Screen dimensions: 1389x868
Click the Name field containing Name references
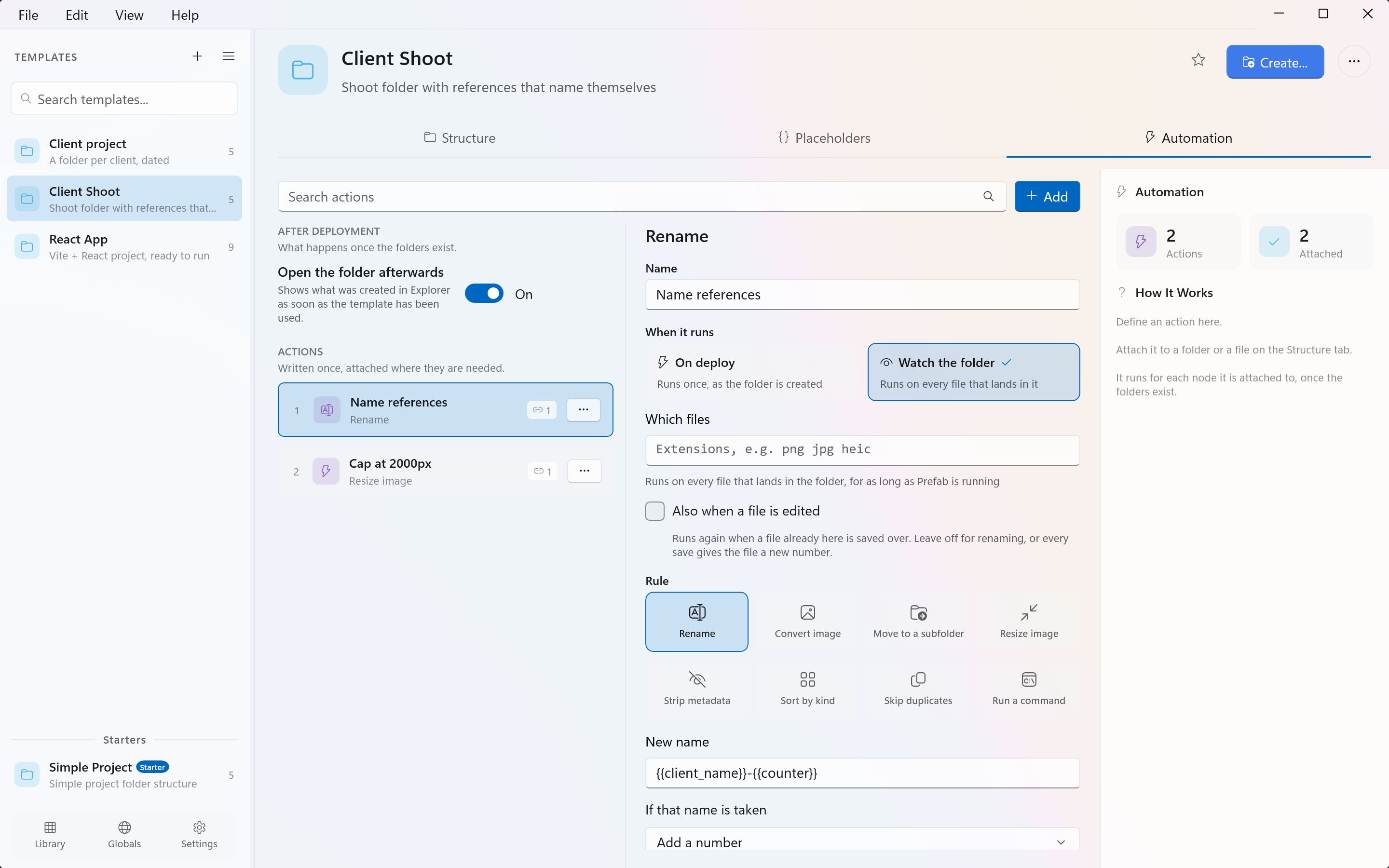[x=862, y=295]
